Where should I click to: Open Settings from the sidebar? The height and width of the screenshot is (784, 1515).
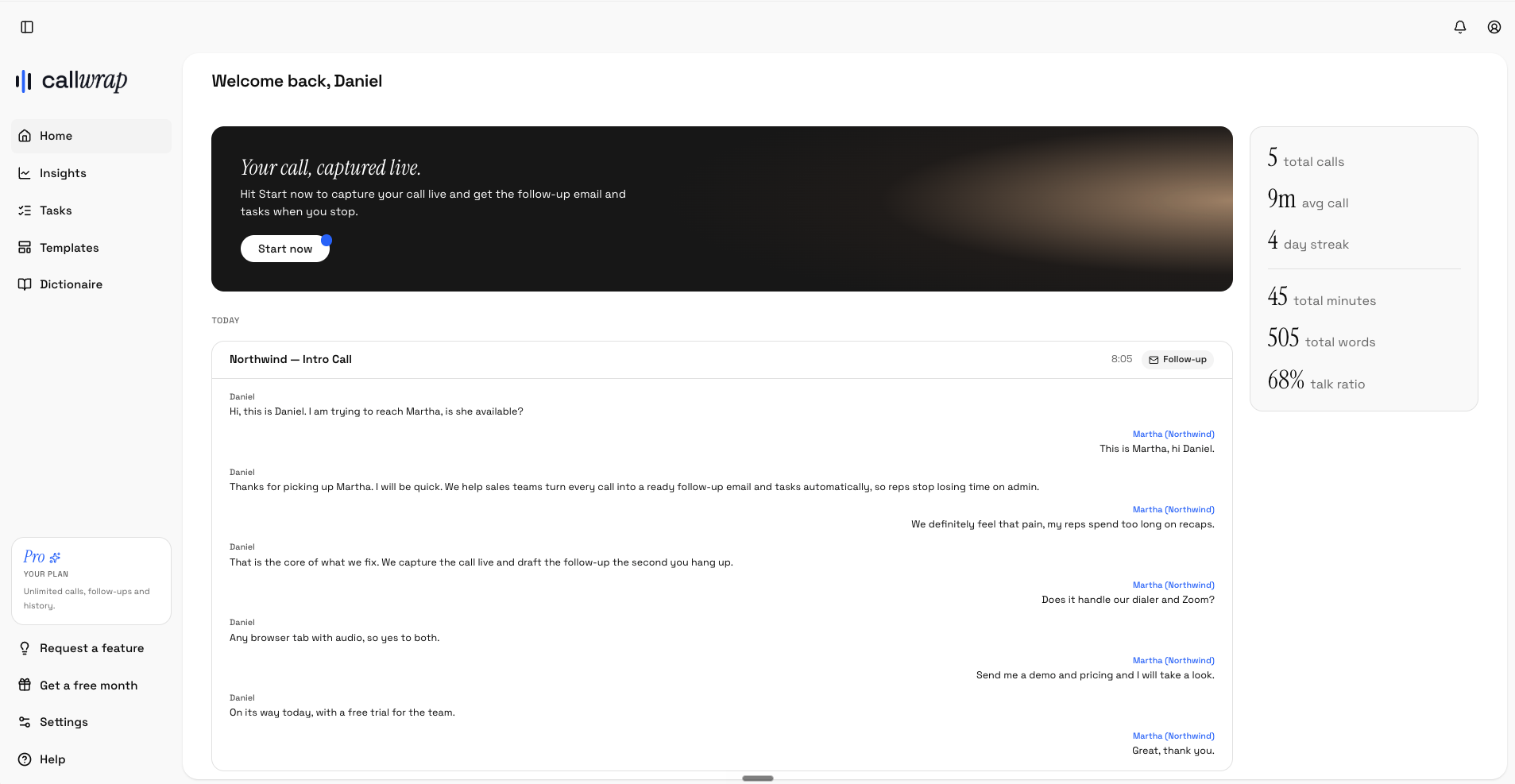(91, 722)
